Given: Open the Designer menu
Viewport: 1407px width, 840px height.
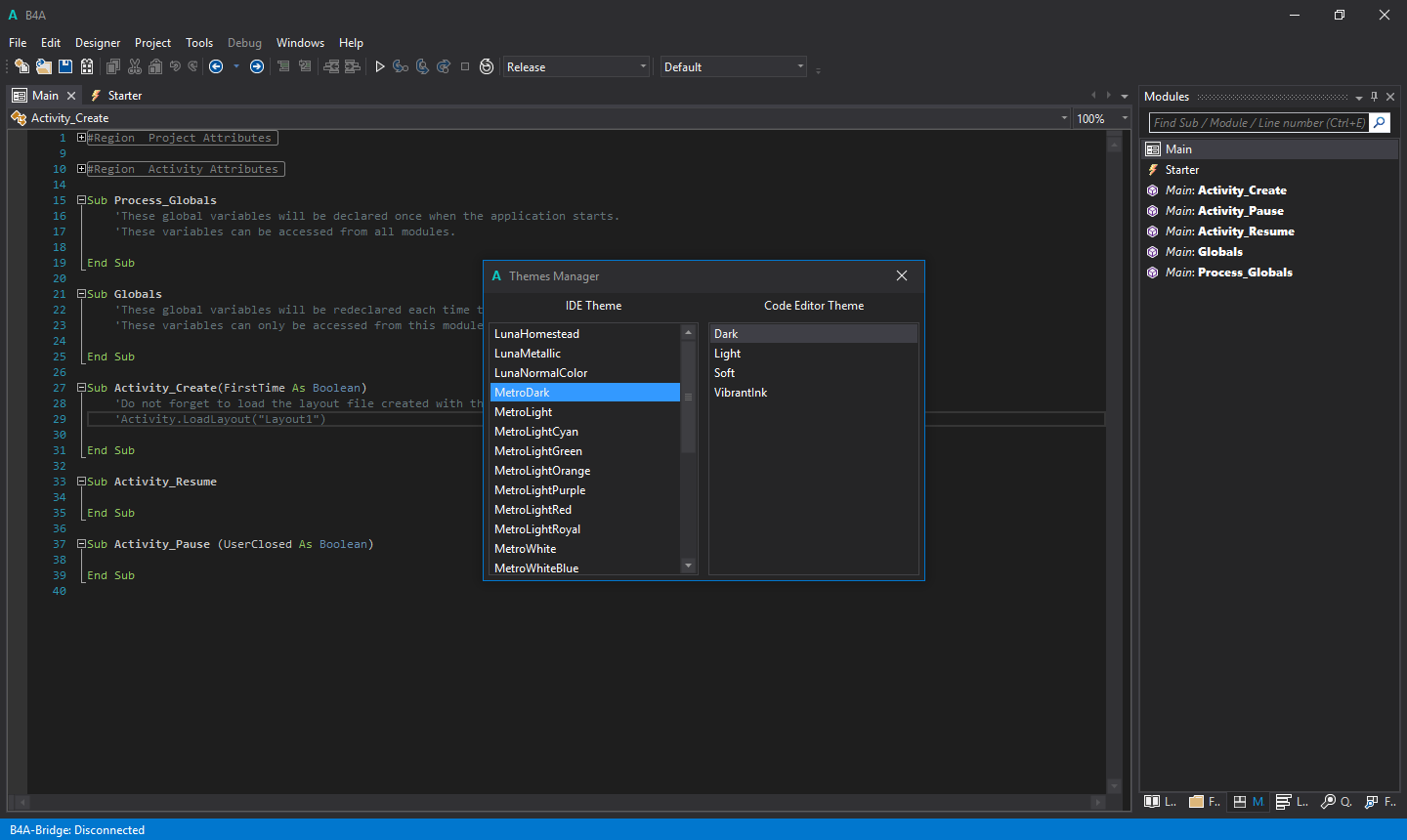Looking at the screenshot, I should point(98,43).
